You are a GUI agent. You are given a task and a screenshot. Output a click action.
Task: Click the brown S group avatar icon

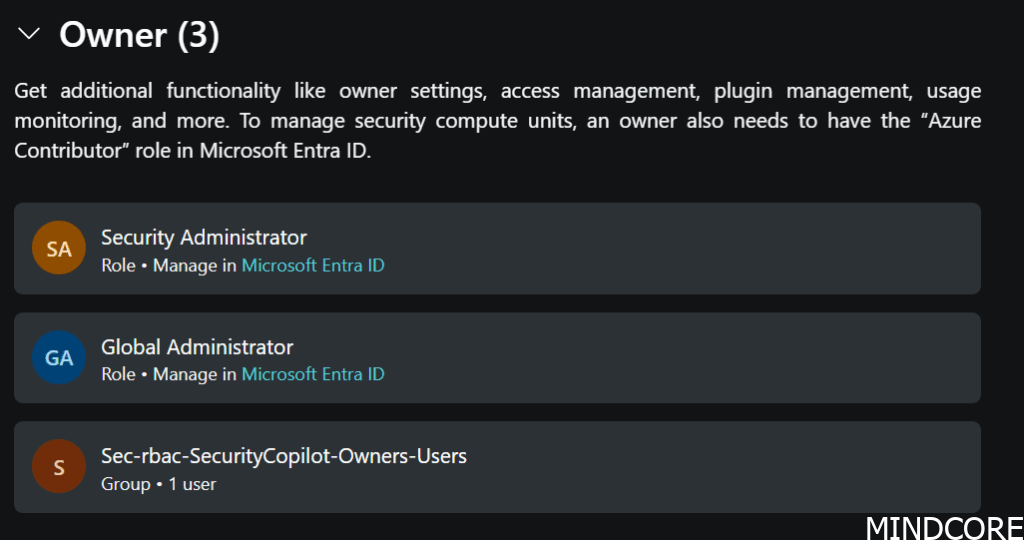click(59, 467)
